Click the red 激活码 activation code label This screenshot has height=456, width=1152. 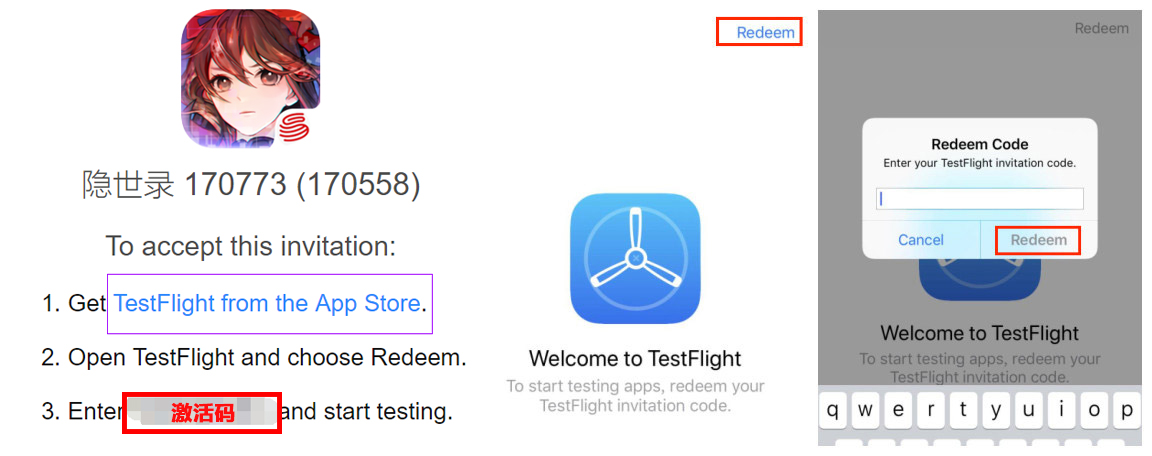tap(202, 412)
